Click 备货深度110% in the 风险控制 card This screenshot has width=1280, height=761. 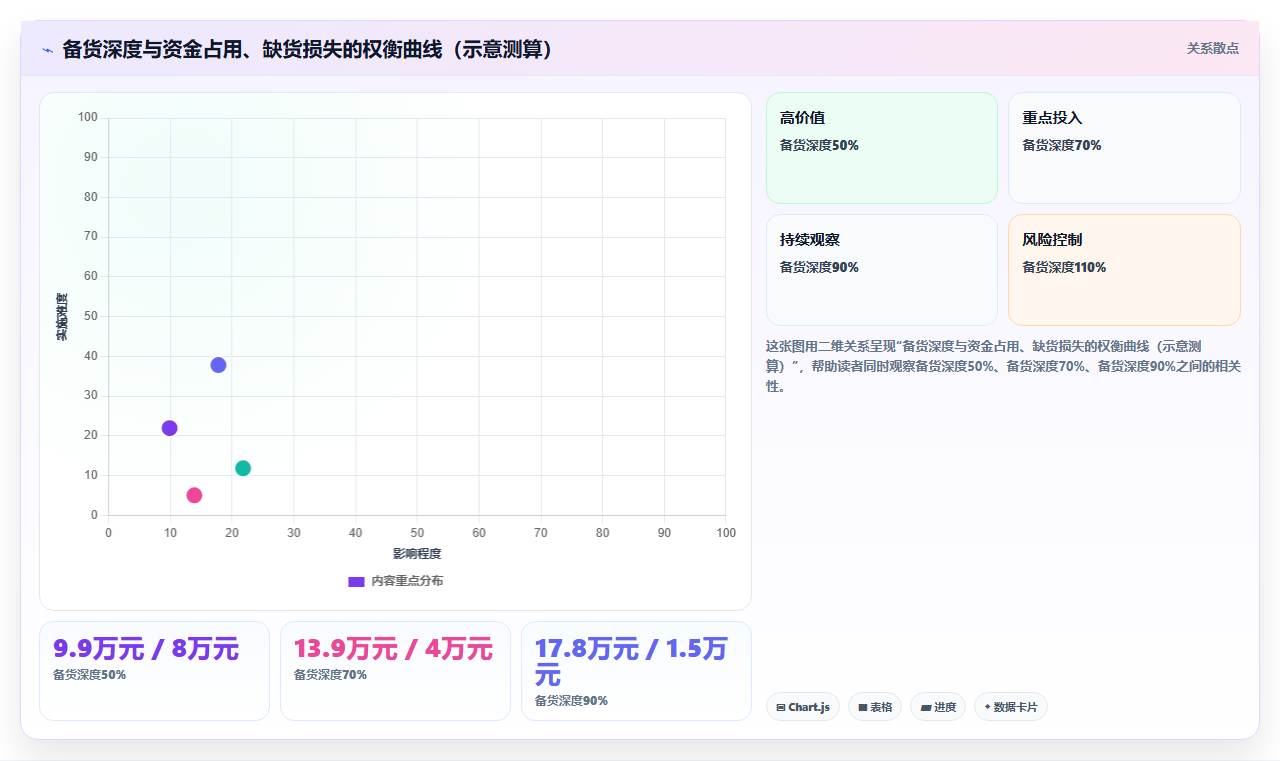(1064, 267)
